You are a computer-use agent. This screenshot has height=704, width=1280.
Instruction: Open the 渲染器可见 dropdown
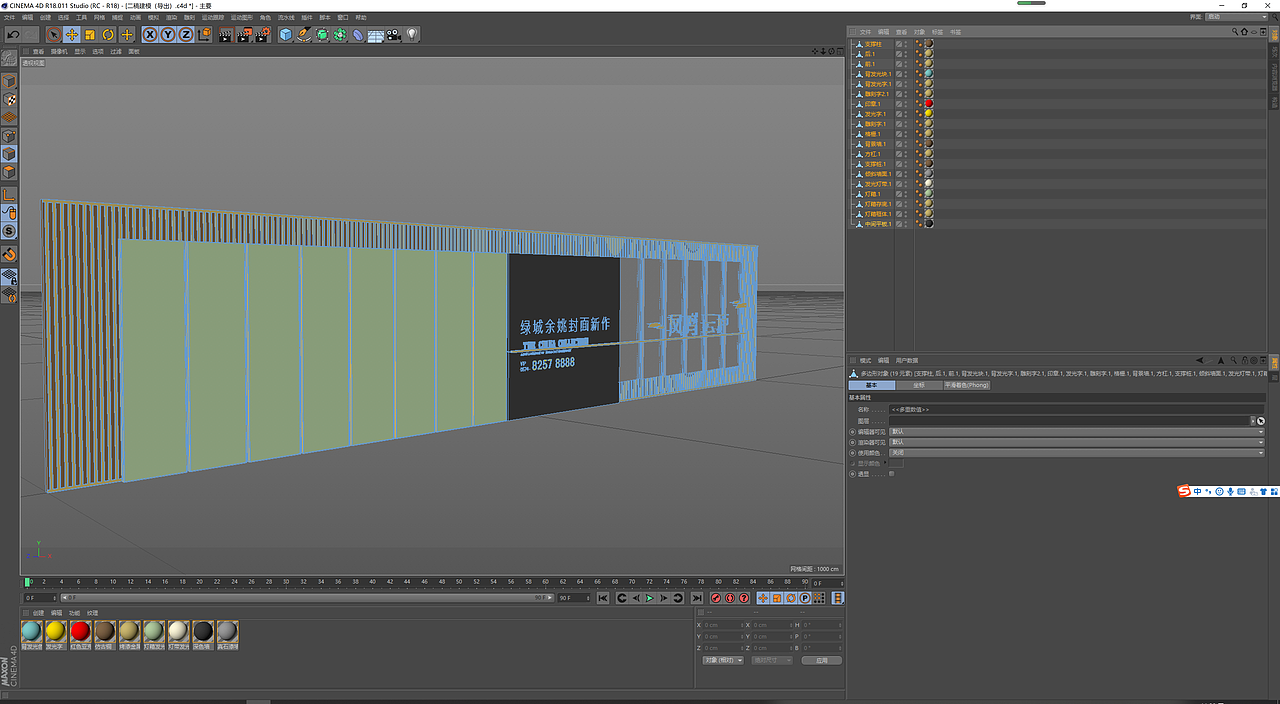(1077, 442)
